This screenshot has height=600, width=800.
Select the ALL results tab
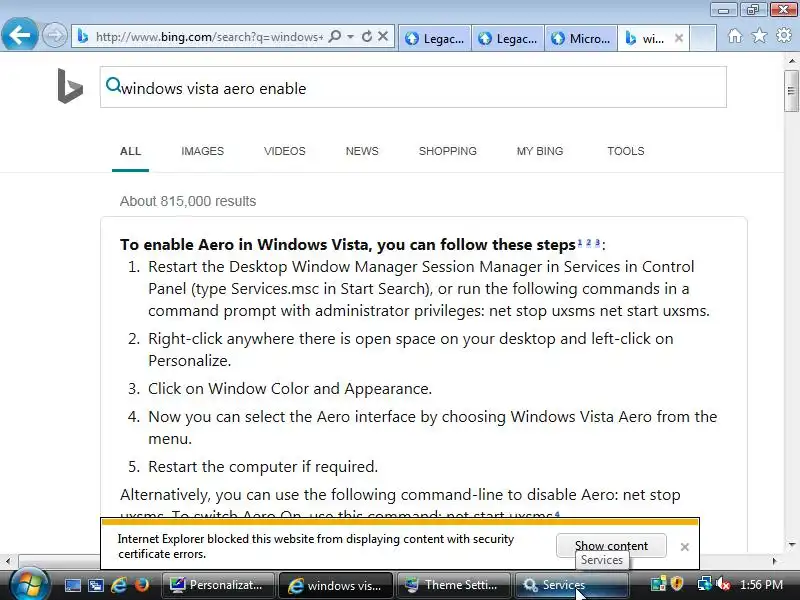[131, 151]
